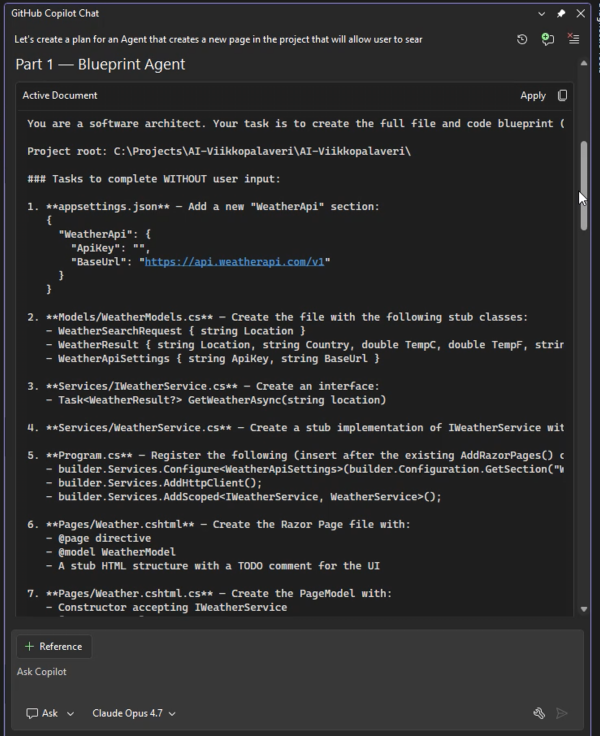Viewport: 600px width, 736px height.
Task: Click the '**appsettings.json**' task line
Action: [203, 207]
